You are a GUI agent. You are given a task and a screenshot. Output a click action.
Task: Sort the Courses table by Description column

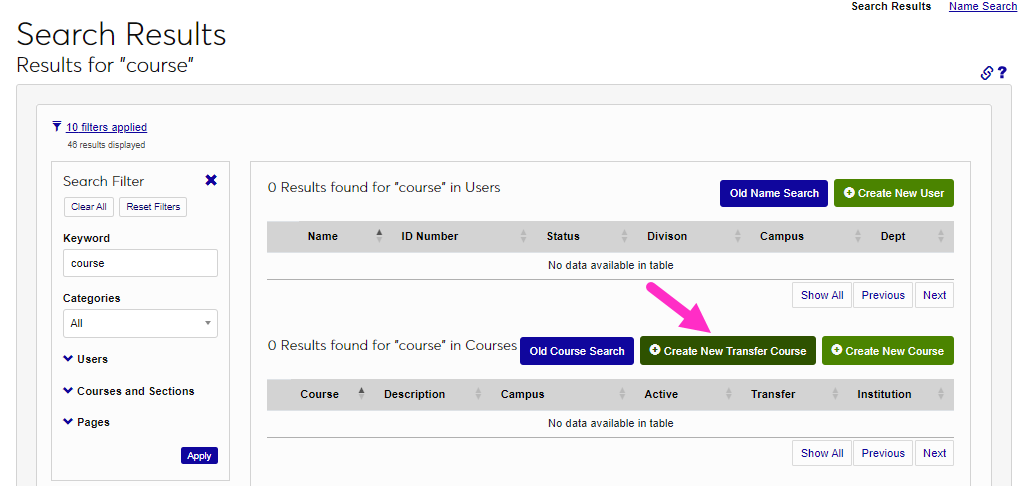coord(415,394)
